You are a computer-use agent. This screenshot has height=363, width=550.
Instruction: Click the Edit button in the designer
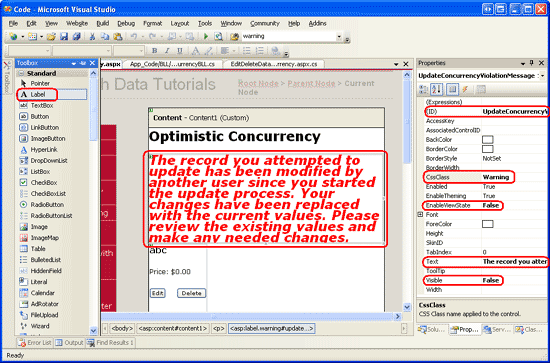click(157, 293)
